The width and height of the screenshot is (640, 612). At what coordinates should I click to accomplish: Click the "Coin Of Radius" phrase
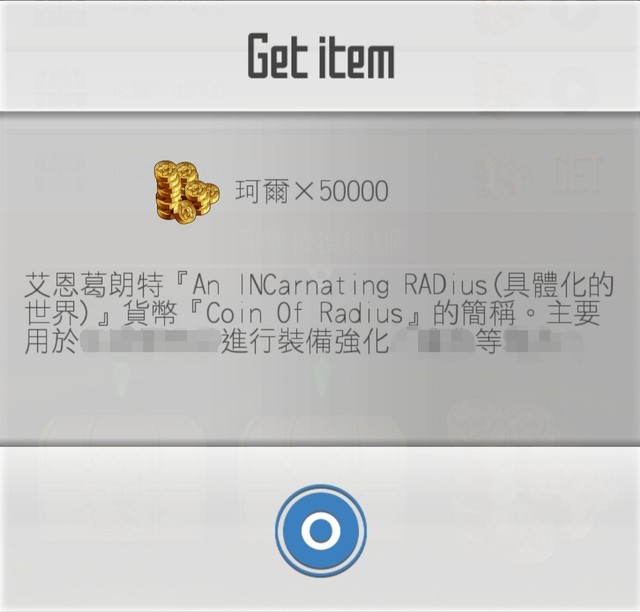coord(304,313)
